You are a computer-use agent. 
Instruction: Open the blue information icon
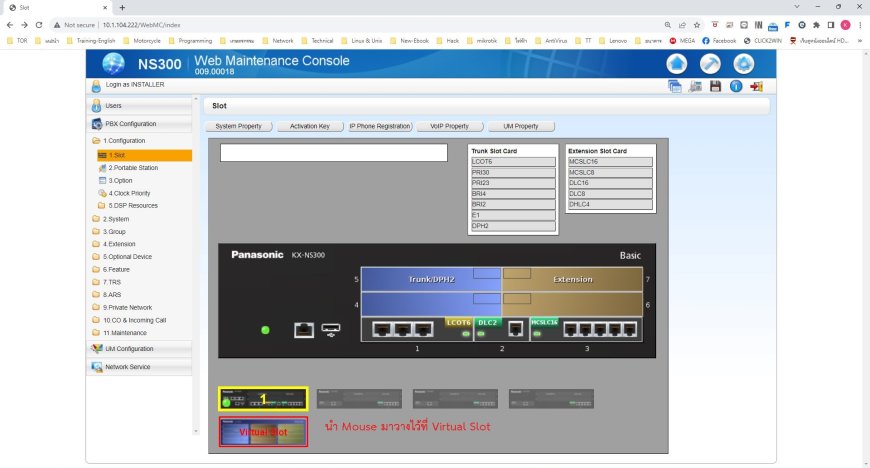(x=736, y=86)
